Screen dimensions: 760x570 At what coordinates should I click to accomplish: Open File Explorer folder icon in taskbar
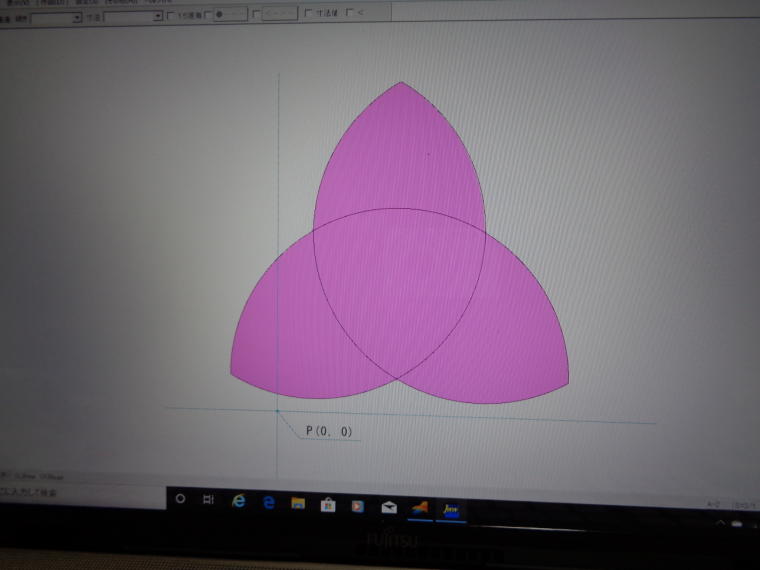coord(298,504)
